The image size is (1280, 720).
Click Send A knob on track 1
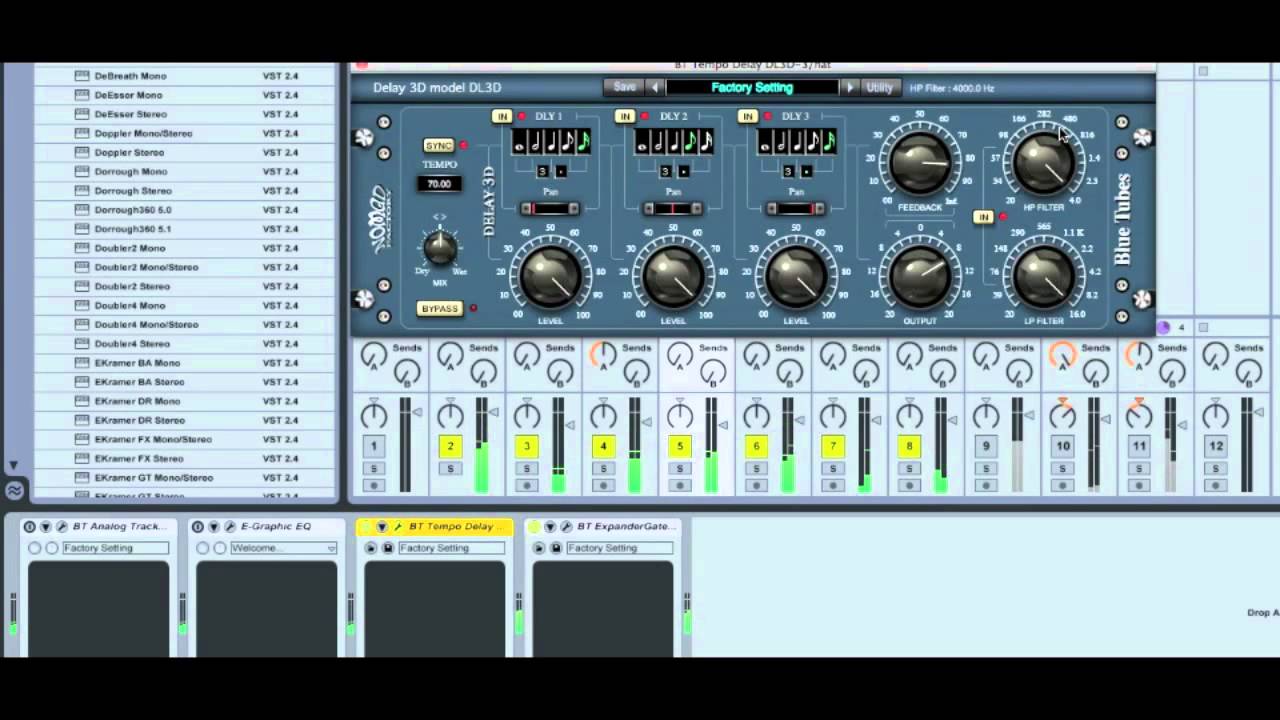point(374,353)
